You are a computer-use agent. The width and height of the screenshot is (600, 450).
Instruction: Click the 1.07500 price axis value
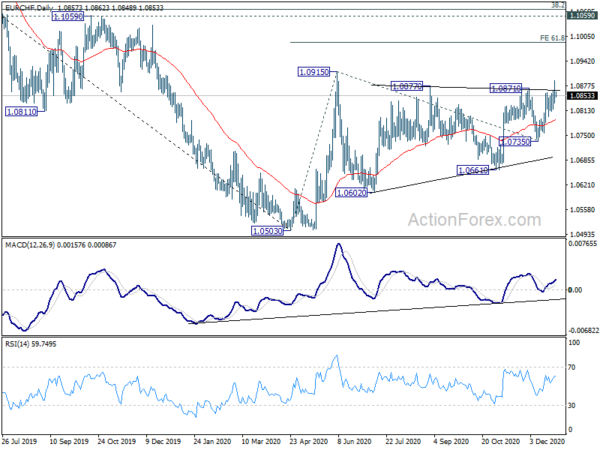[582, 135]
